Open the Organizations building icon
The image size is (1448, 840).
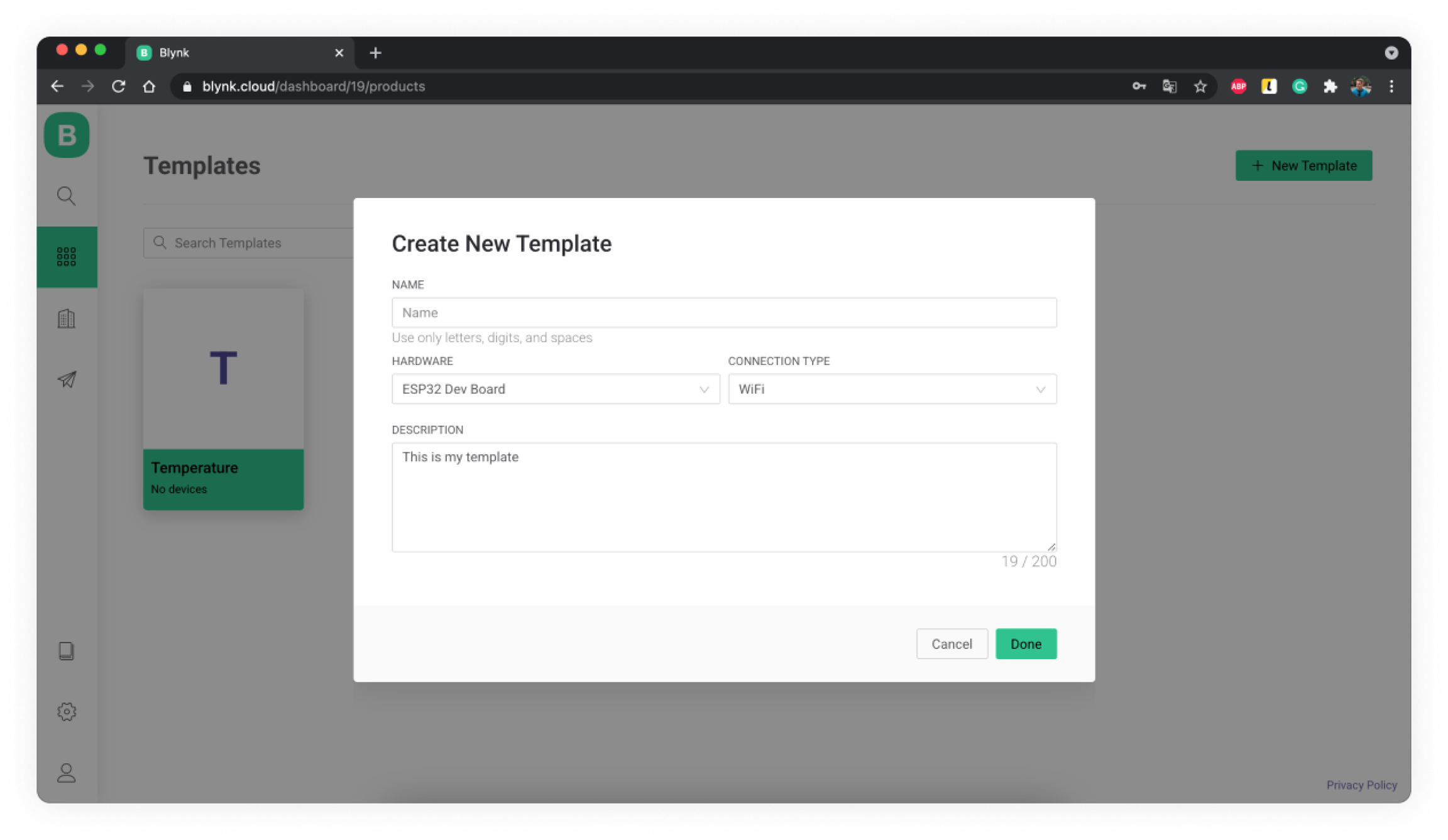point(67,319)
